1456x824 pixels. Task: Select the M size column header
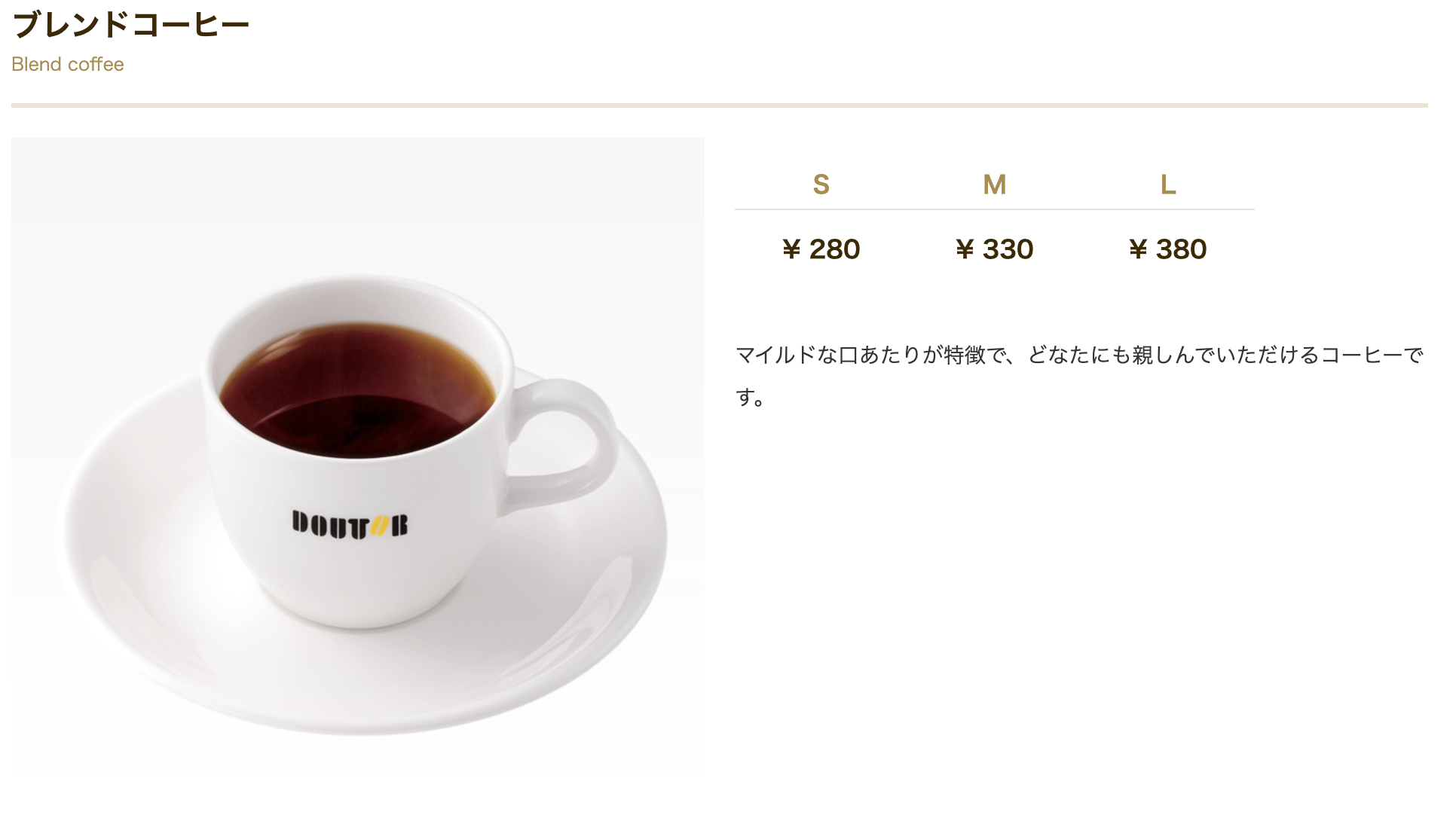tap(995, 185)
